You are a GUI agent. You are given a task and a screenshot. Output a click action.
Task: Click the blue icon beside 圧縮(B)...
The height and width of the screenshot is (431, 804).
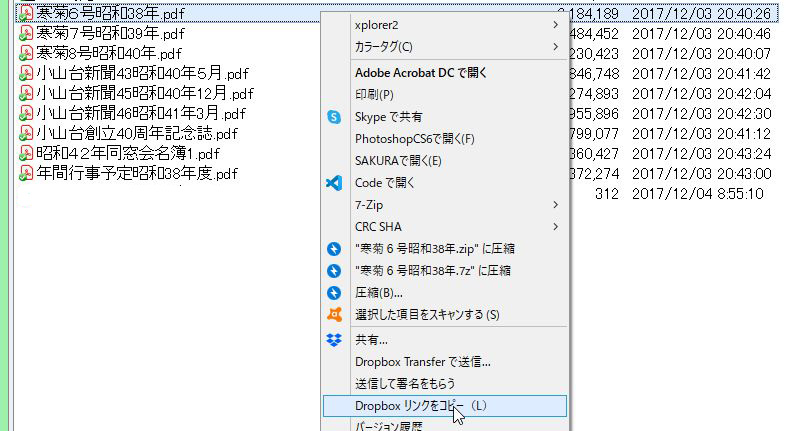[x=335, y=293]
